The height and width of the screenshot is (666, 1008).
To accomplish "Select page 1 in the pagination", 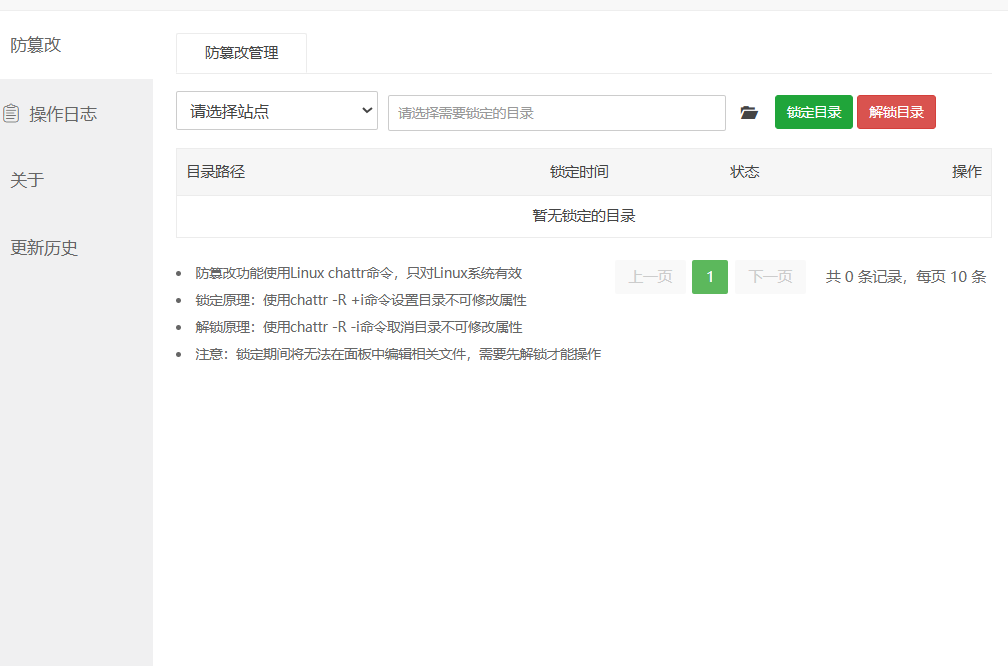I will click(x=710, y=277).
